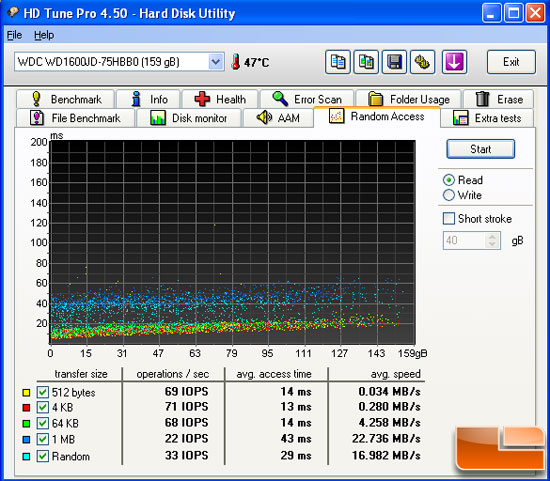Uncheck the 64 KB transfer size
This screenshot has height=481, width=550.
click(x=43, y=423)
